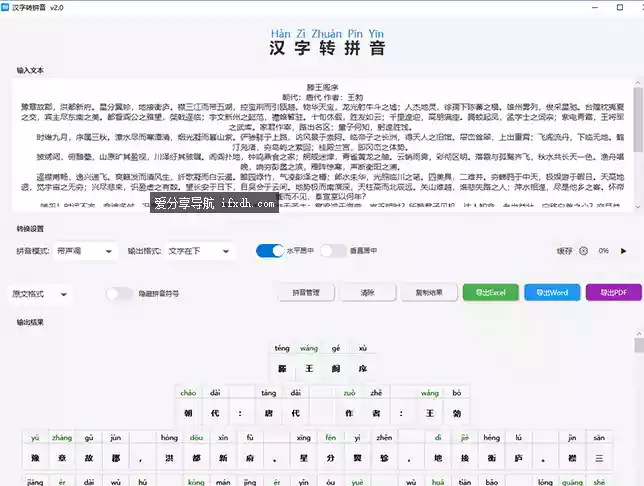Click the pinyin 'jùn' in the output
The image size is (644, 486).
(116, 438)
